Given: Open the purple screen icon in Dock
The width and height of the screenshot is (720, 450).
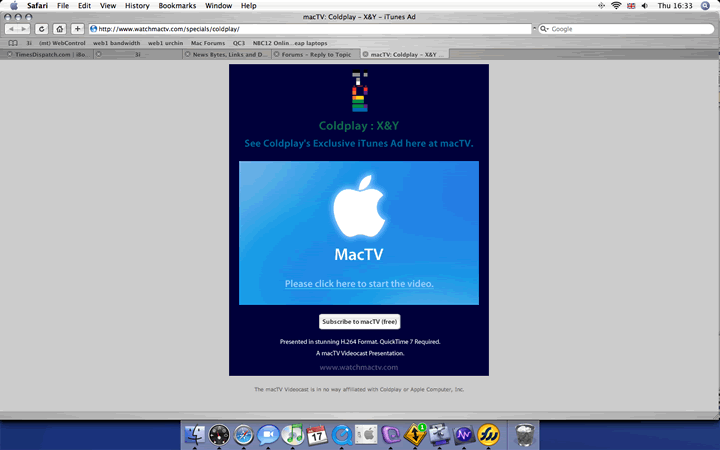Looking at the screenshot, I should [x=391, y=434].
